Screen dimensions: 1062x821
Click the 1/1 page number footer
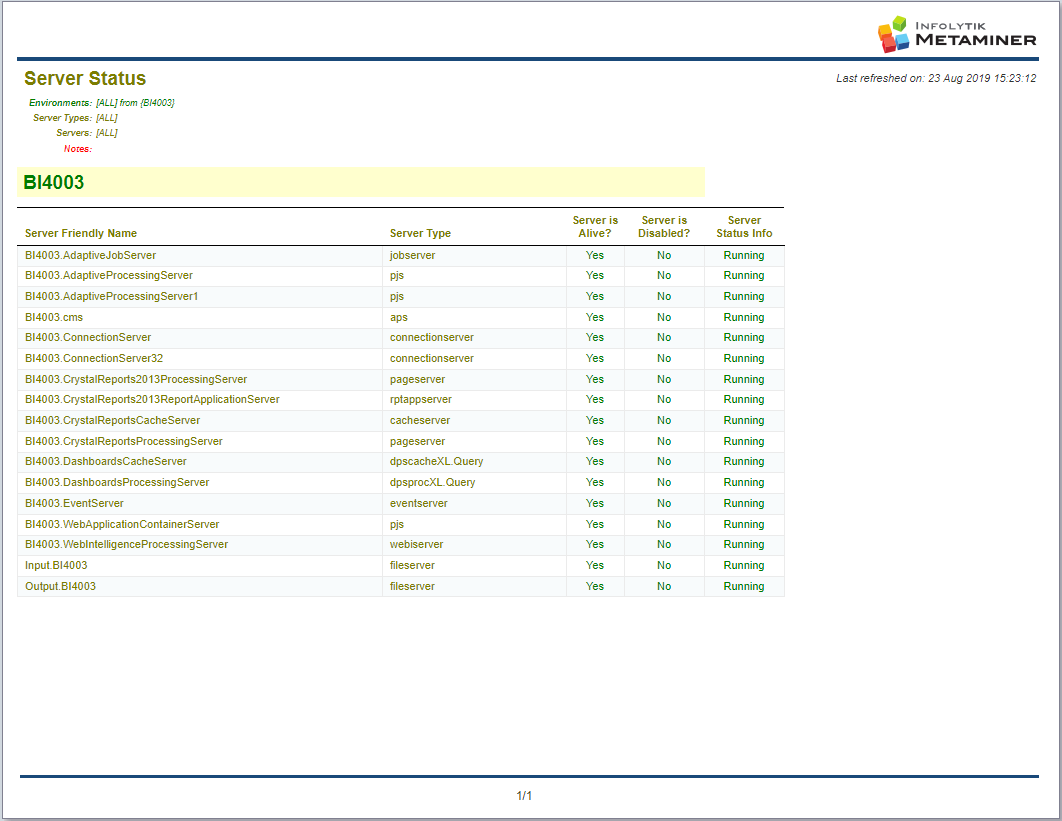(x=524, y=796)
